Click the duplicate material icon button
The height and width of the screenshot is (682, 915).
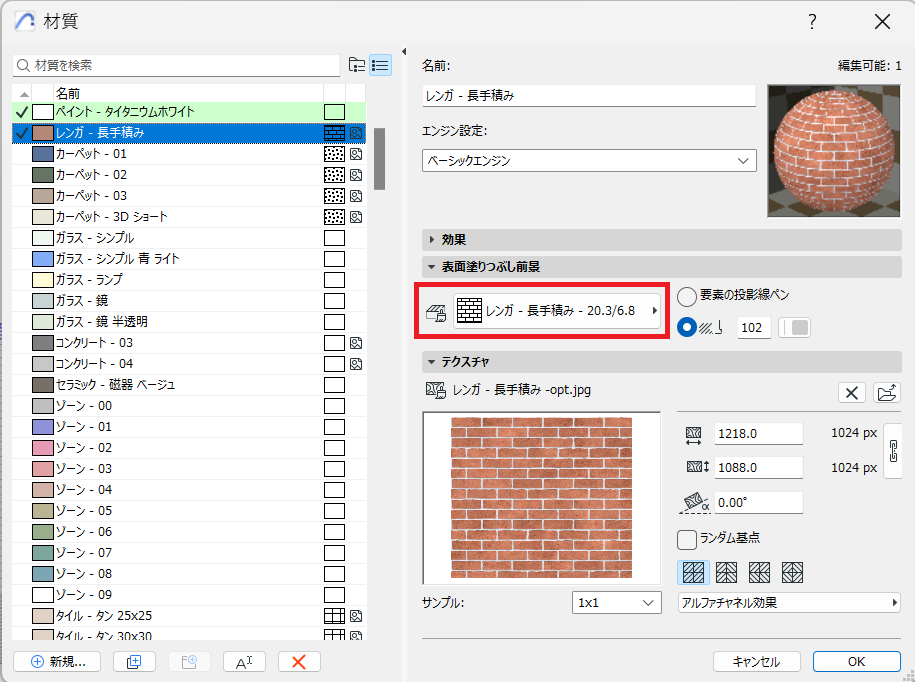[x=134, y=661]
